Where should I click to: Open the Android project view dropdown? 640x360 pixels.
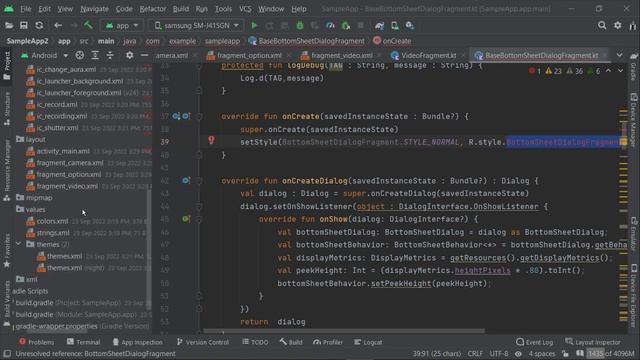[44, 55]
